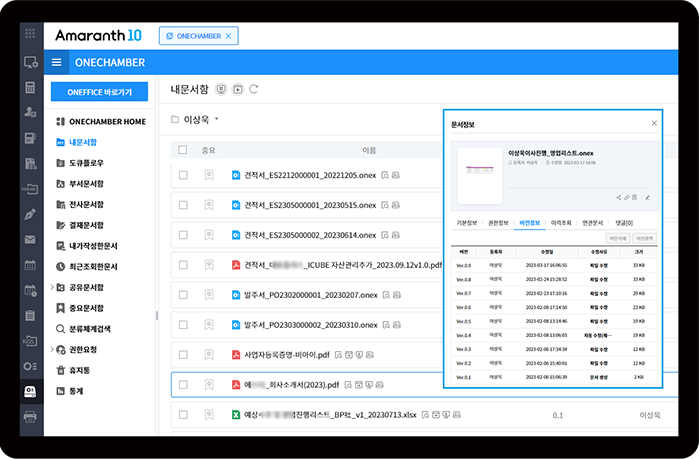Check 사업자등록증명-비아이.pdf checkbox

[x=183, y=355]
